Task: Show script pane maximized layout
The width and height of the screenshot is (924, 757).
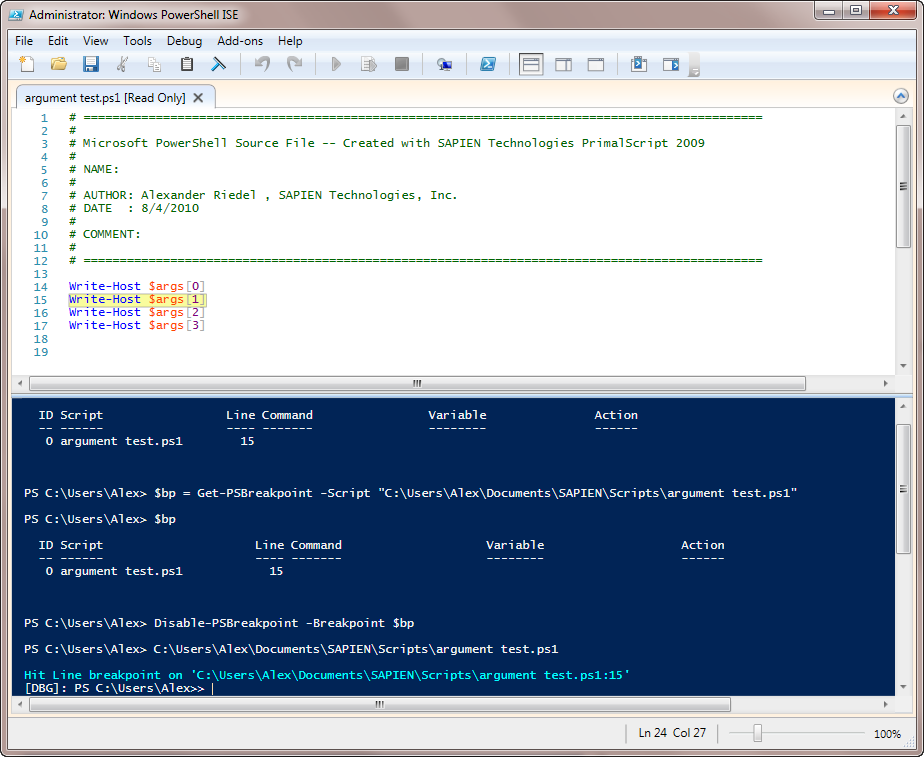Action: point(596,64)
